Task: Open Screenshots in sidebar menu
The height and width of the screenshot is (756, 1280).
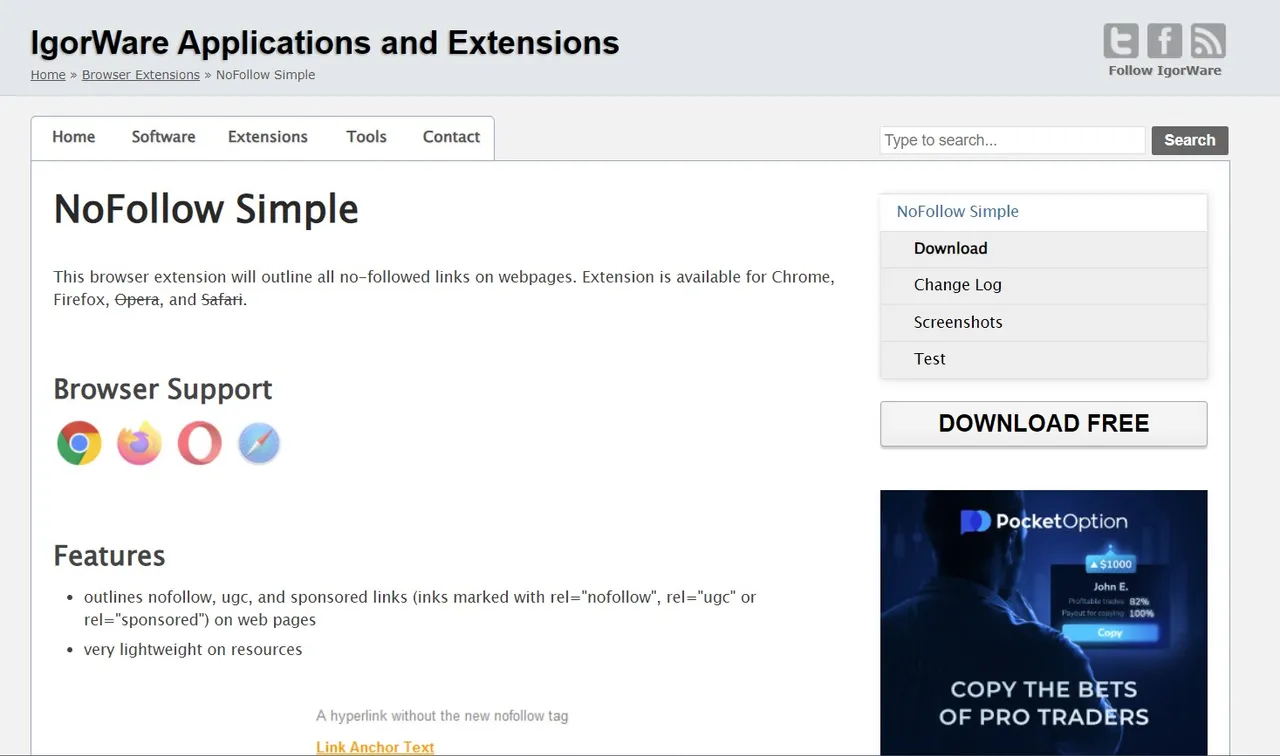Action: (1043, 322)
